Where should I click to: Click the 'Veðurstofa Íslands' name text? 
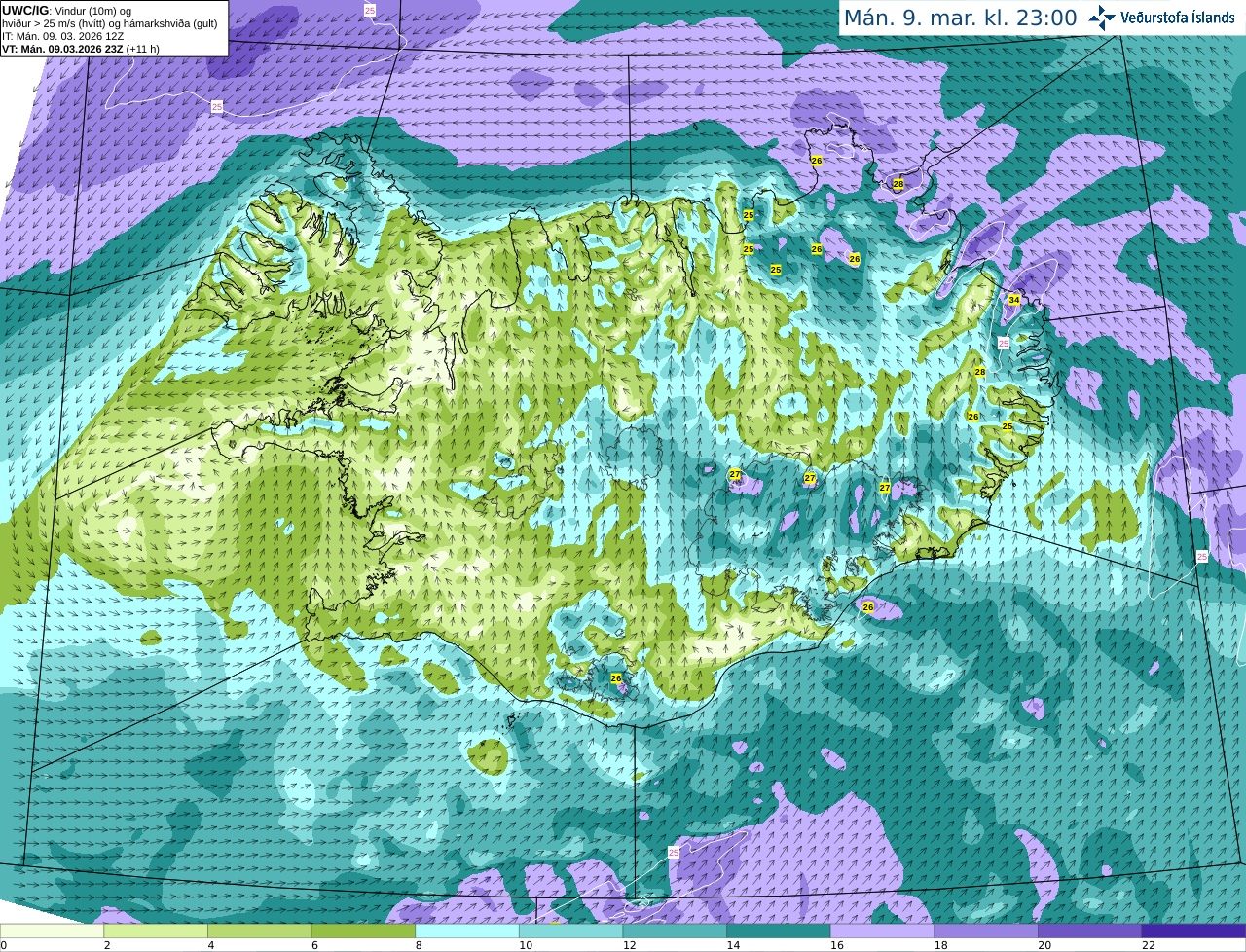[x=1177, y=18]
